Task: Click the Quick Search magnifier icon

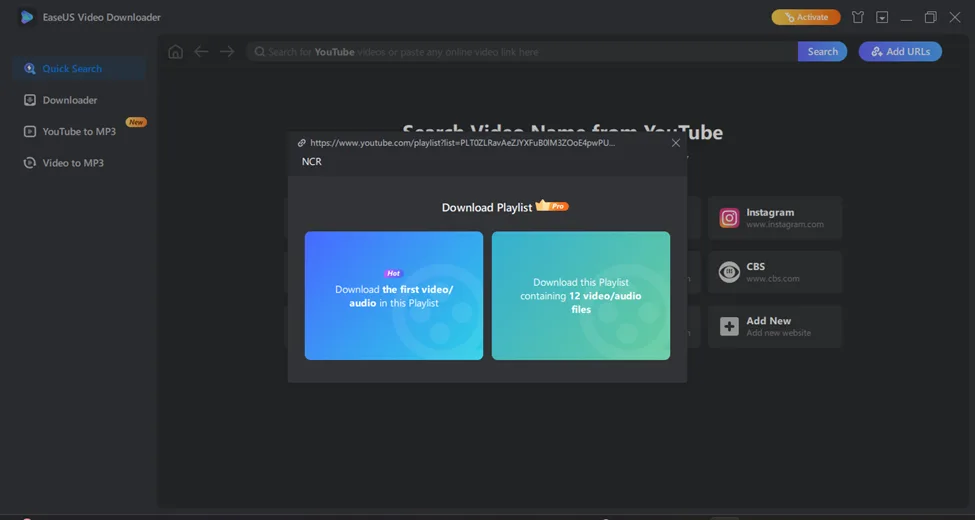Action: tap(29, 68)
